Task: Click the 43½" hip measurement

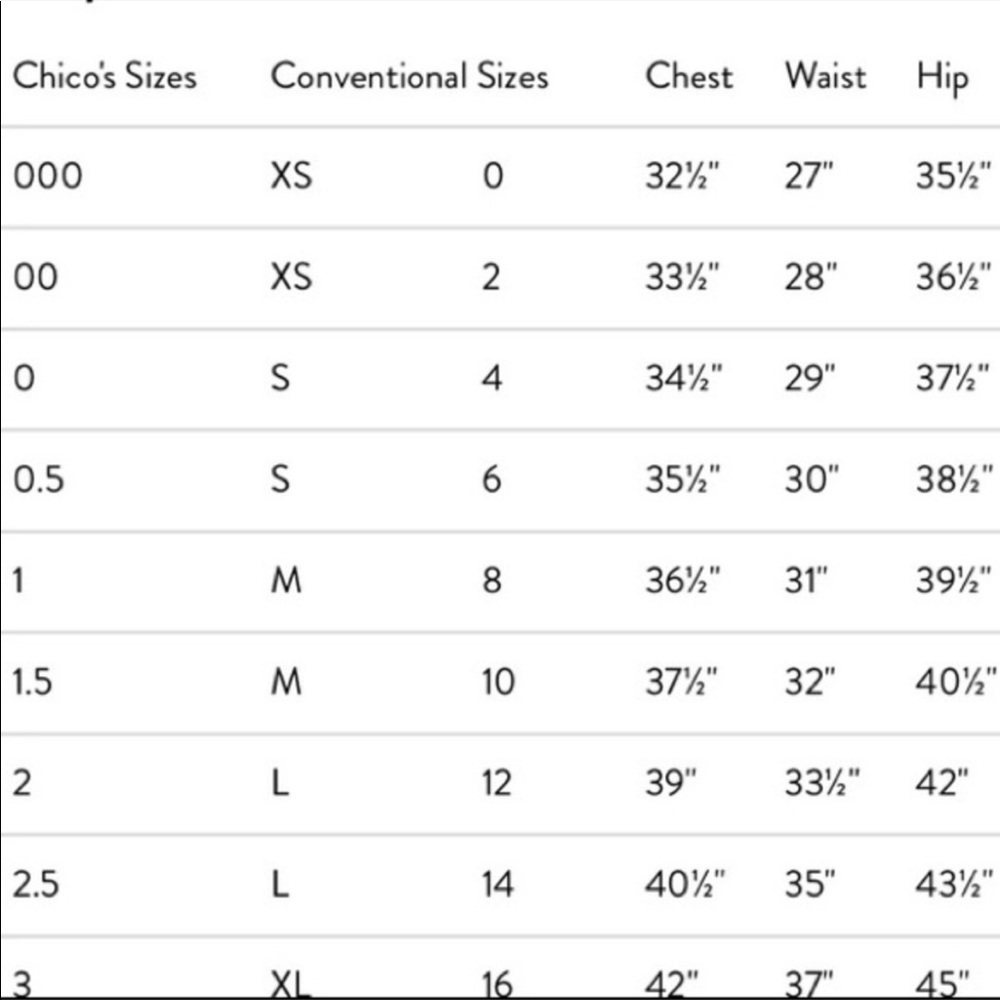Action: (954, 884)
